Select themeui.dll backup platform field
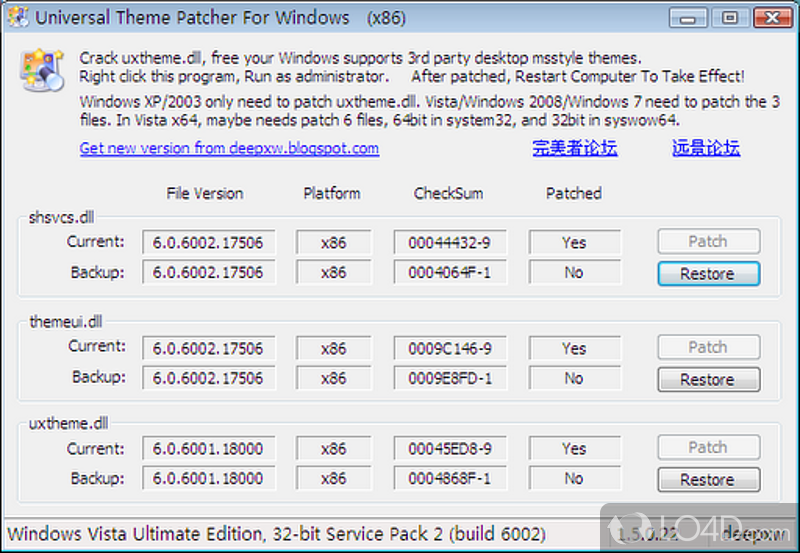Viewport: 800px width, 553px height. click(x=334, y=378)
